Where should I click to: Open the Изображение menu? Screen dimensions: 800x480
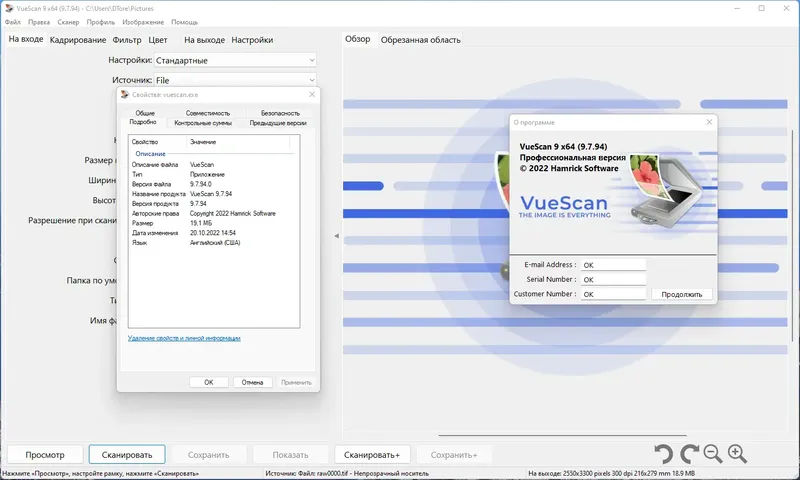[x=143, y=22]
